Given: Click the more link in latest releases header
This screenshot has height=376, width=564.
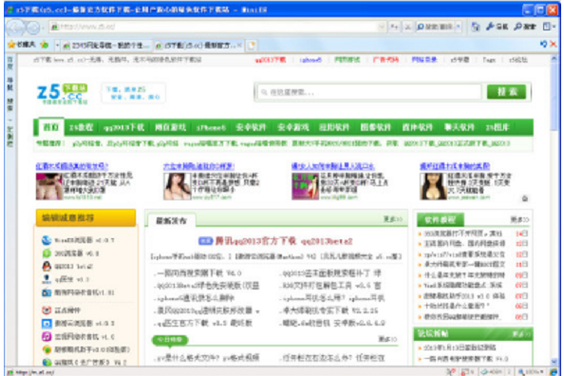Looking at the screenshot, I should click(393, 219).
